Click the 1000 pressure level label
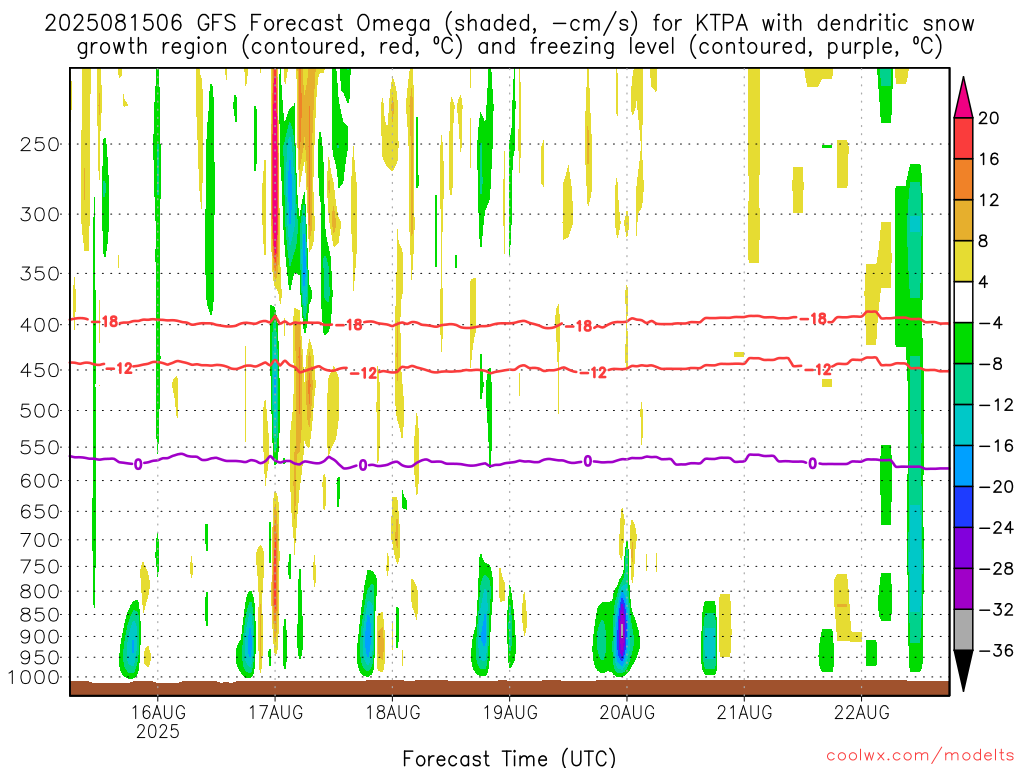Screen dimensions: 1024x768 pos(35,678)
